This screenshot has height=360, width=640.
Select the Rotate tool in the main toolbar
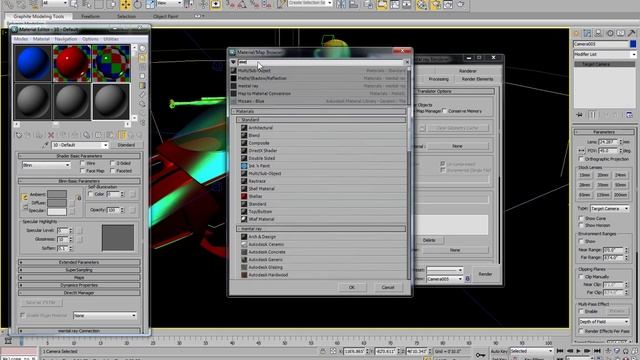pos(138,4)
